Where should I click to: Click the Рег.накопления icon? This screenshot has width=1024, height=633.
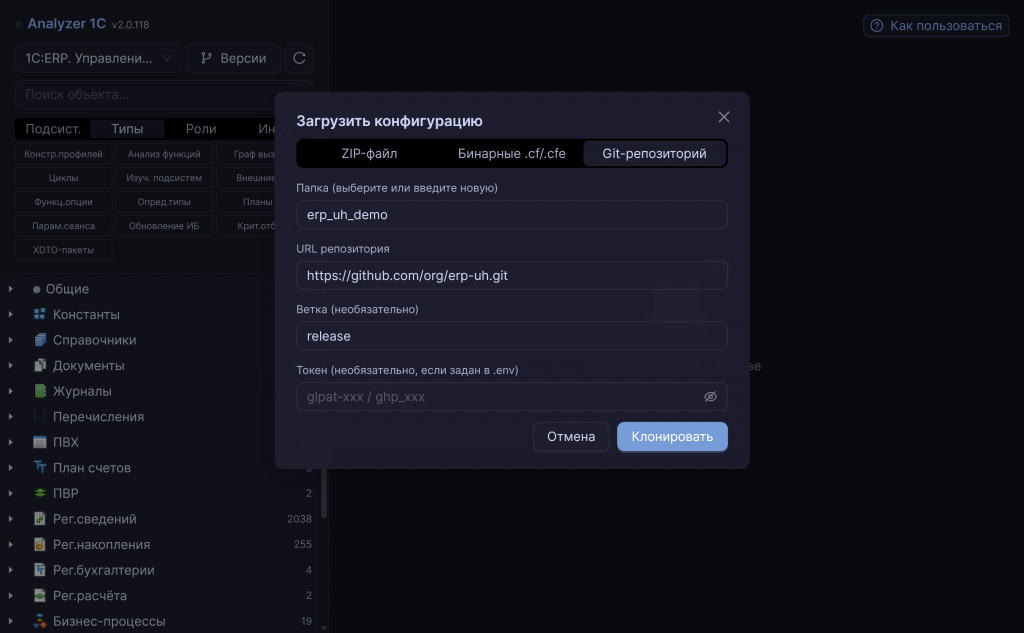coord(40,544)
